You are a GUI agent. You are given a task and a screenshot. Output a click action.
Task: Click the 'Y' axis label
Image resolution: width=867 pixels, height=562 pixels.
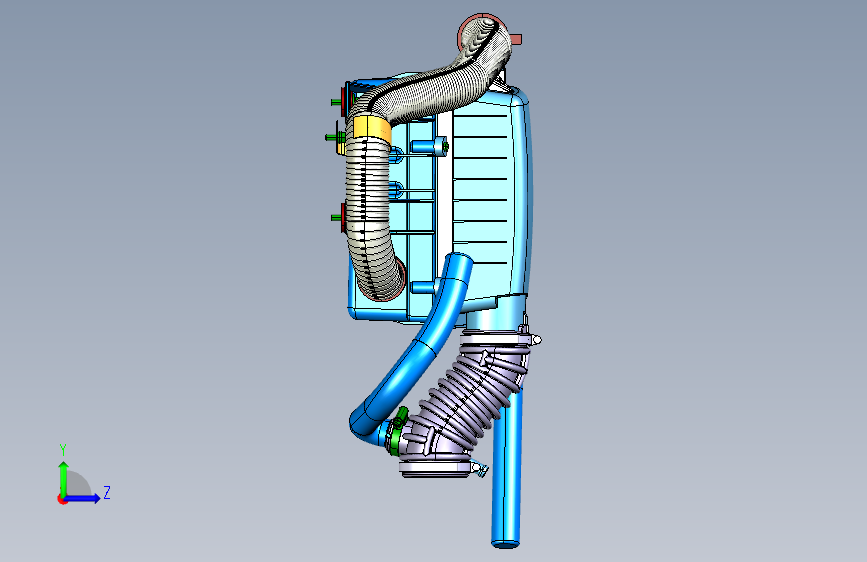pyautogui.click(x=63, y=450)
